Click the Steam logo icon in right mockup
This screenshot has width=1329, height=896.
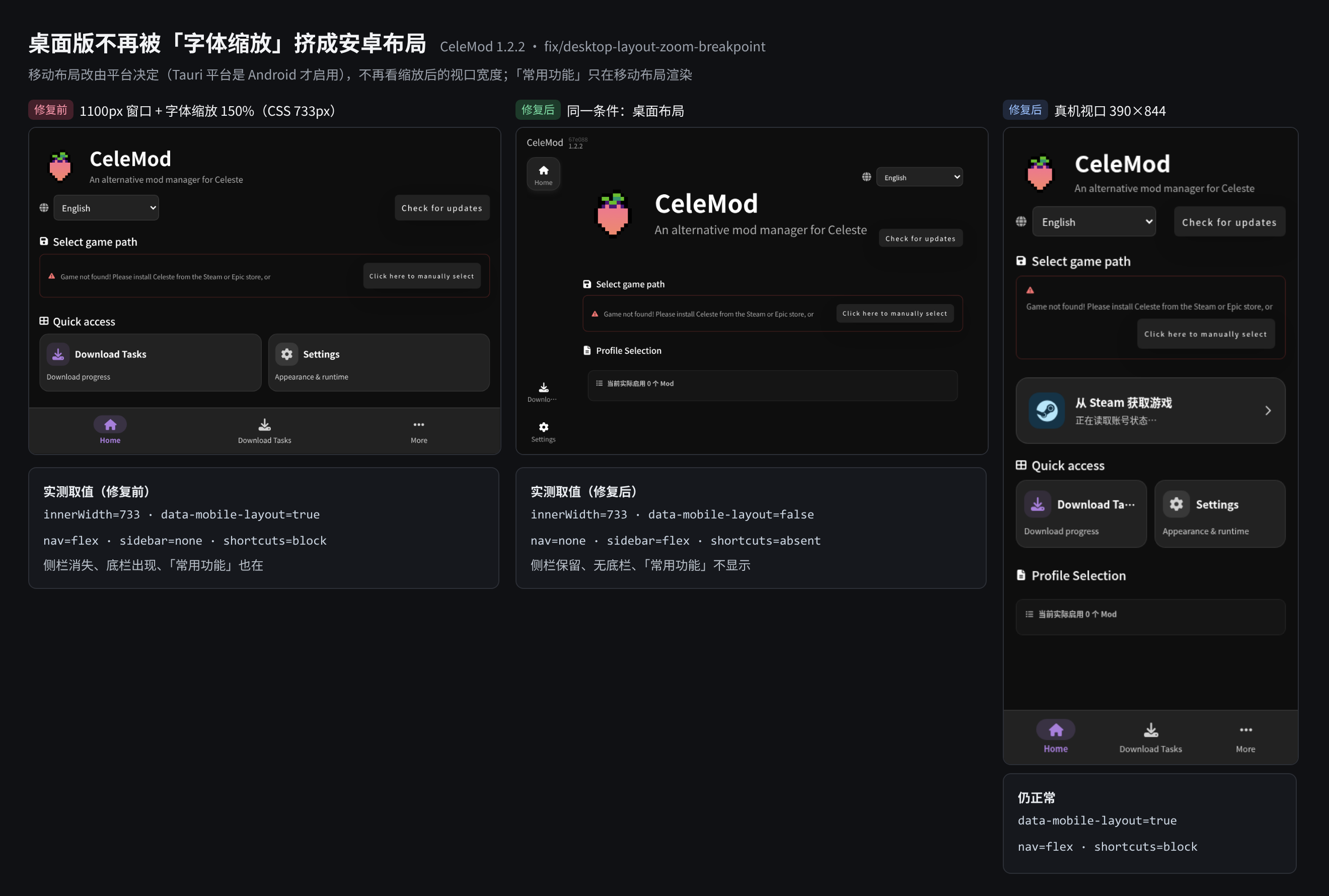(x=1047, y=410)
